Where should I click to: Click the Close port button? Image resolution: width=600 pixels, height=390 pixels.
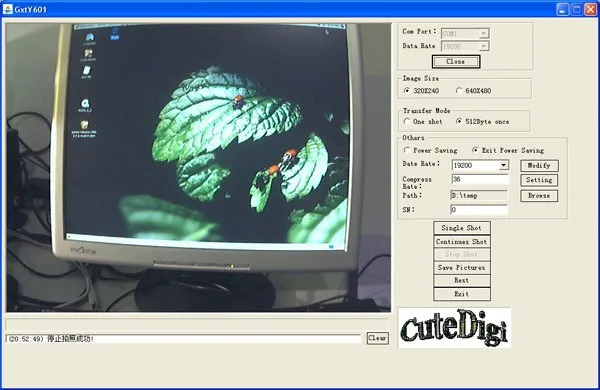(x=456, y=62)
